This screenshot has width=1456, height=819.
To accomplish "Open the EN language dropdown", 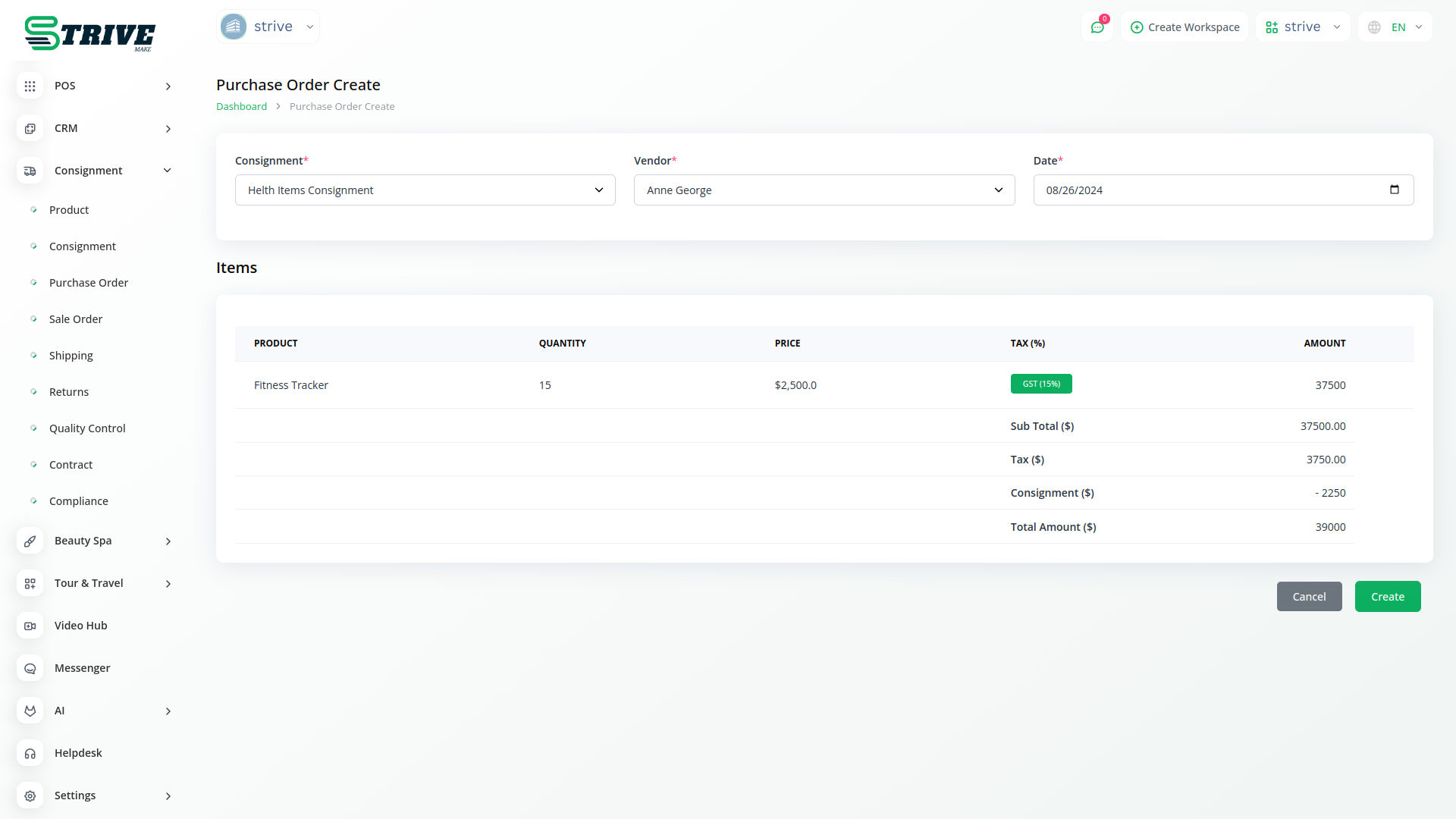I will point(1395,27).
